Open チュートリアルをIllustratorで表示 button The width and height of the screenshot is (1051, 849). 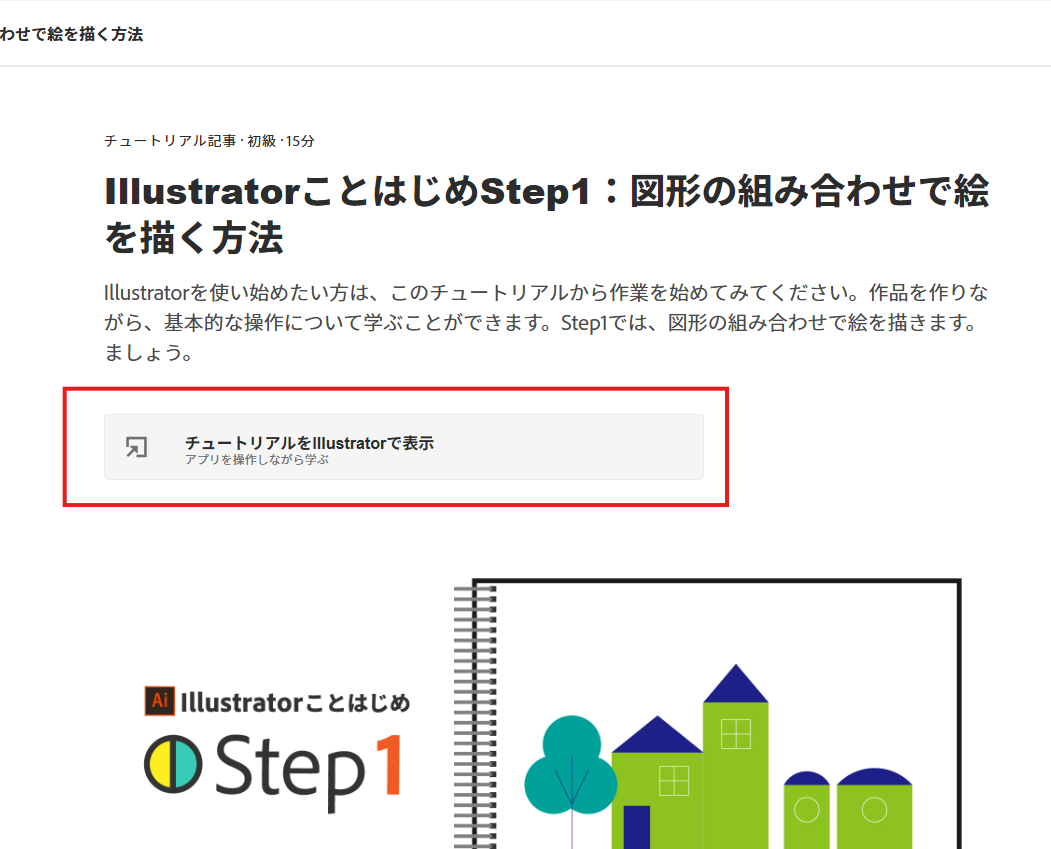click(404, 447)
